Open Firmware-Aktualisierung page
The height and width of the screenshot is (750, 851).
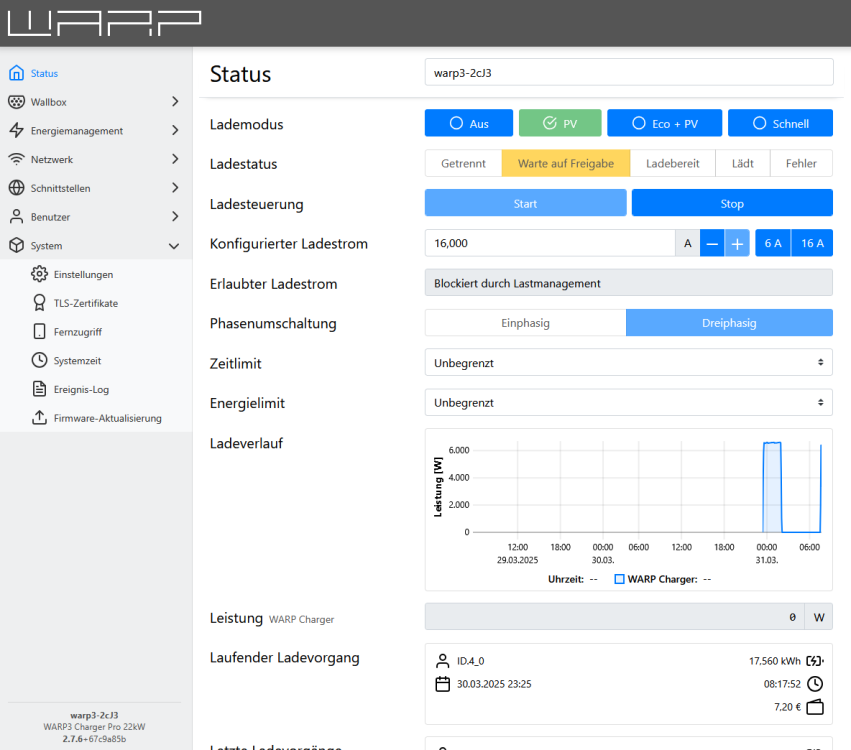107,418
